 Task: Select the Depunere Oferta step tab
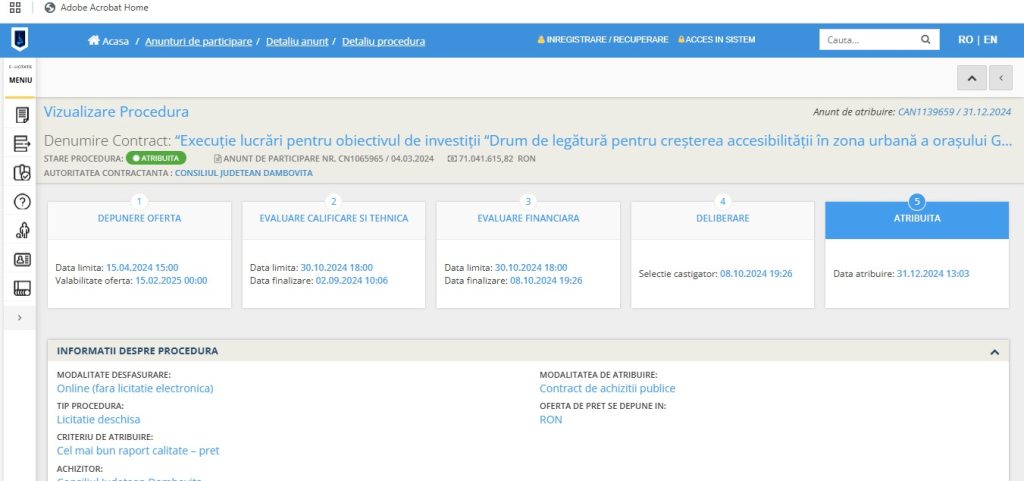coord(139,218)
